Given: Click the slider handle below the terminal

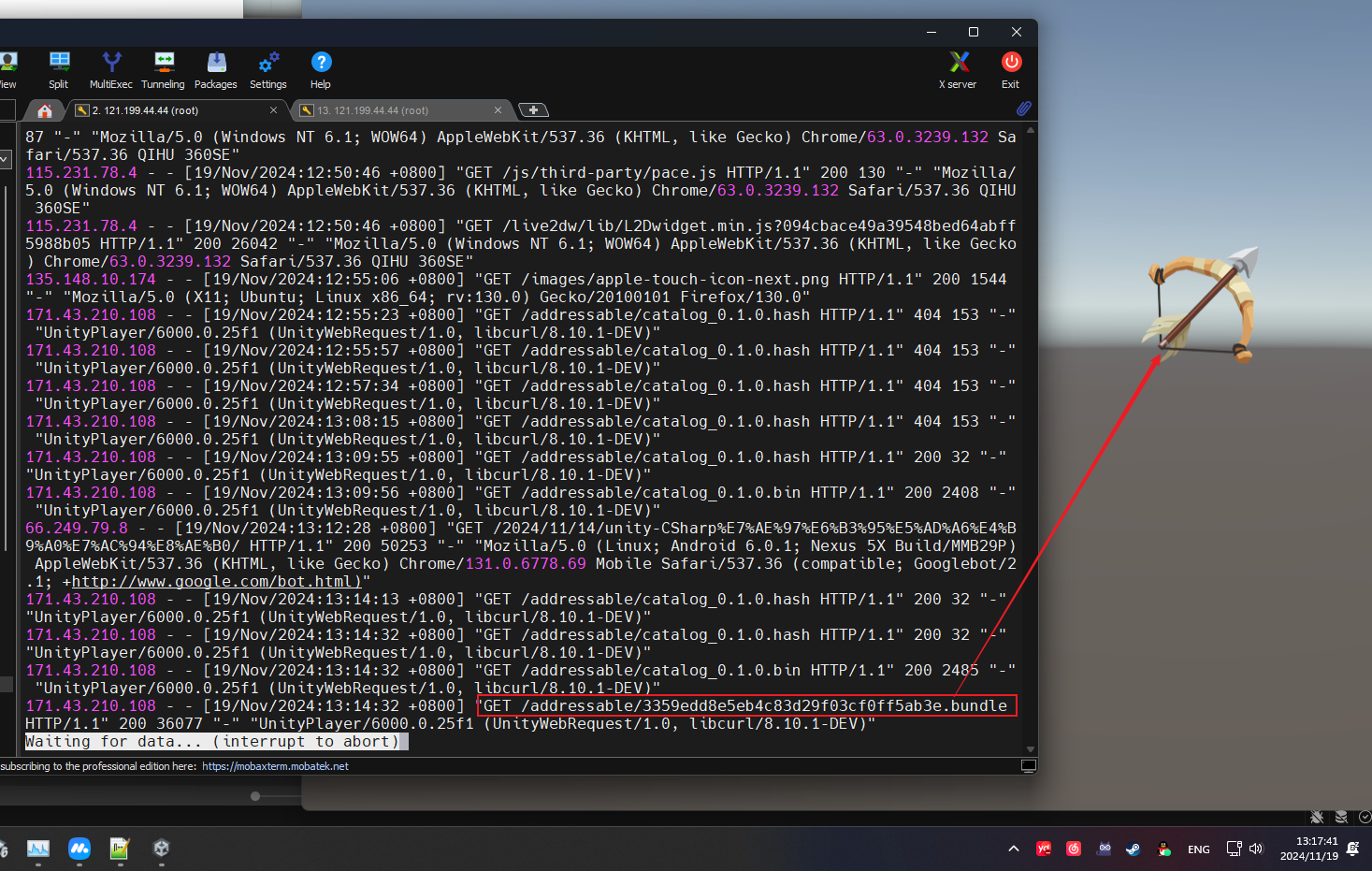Looking at the screenshot, I should [x=255, y=796].
